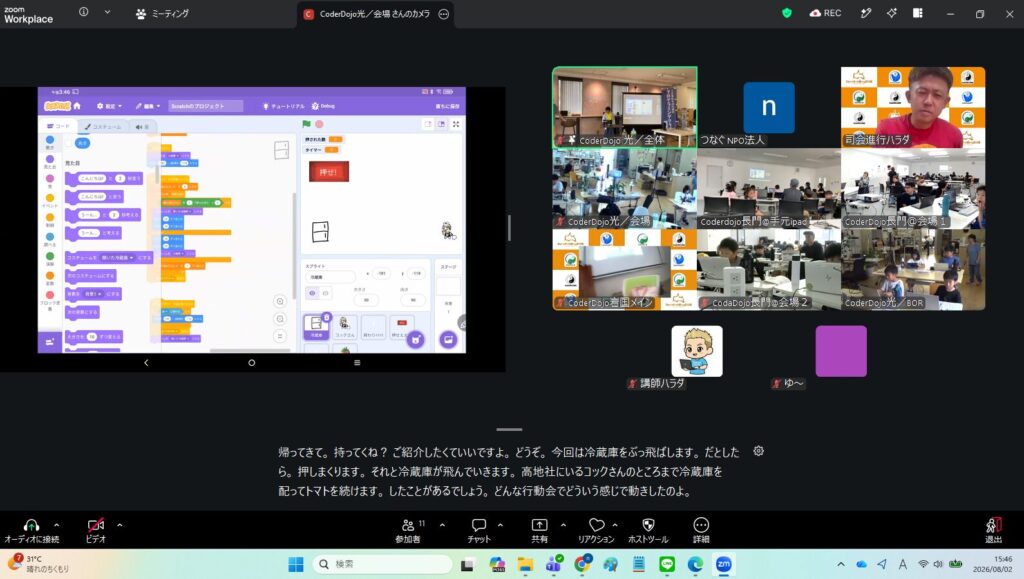
Task: Select CodaDojo長門@会場2 video tile
Action: [x=769, y=270]
